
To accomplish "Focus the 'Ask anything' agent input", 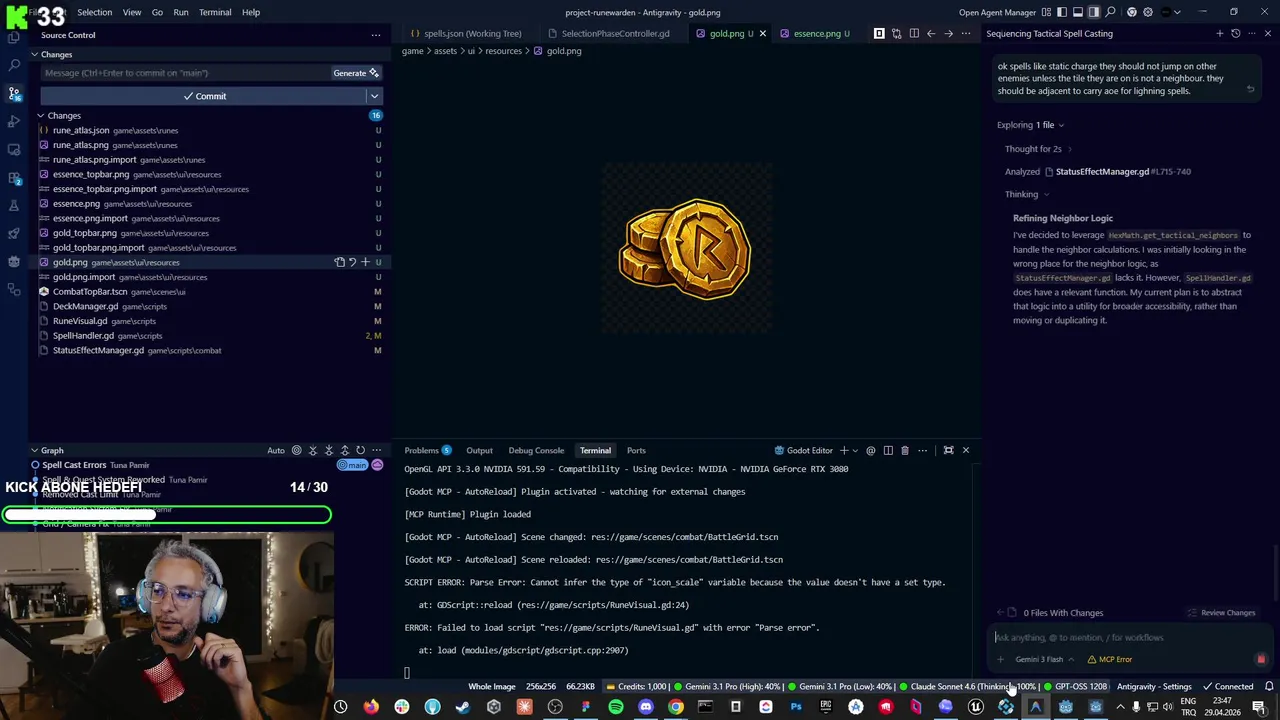I will pyautogui.click(x=1128, y=637).
